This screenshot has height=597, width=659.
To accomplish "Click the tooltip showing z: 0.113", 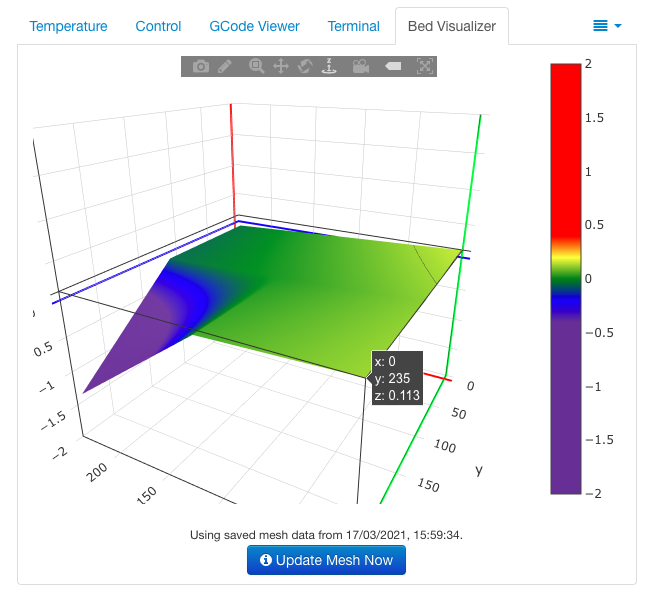I will click(x=396, y=378).
